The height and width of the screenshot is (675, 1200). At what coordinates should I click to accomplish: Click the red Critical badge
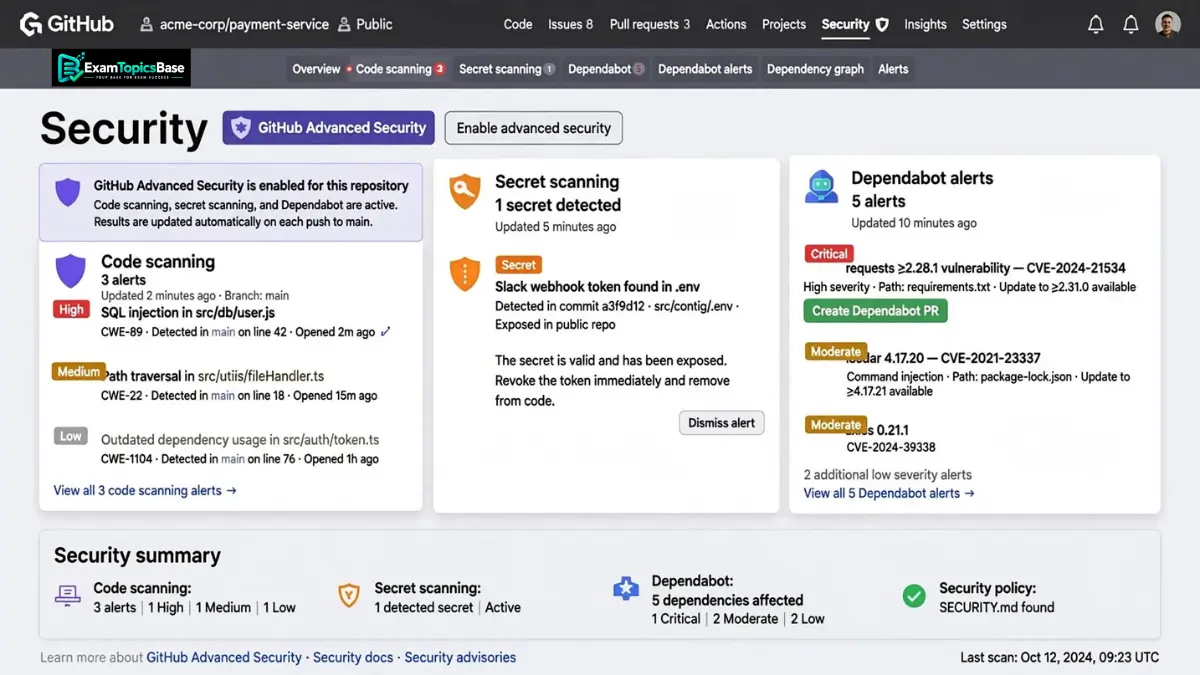click(829, 254)
